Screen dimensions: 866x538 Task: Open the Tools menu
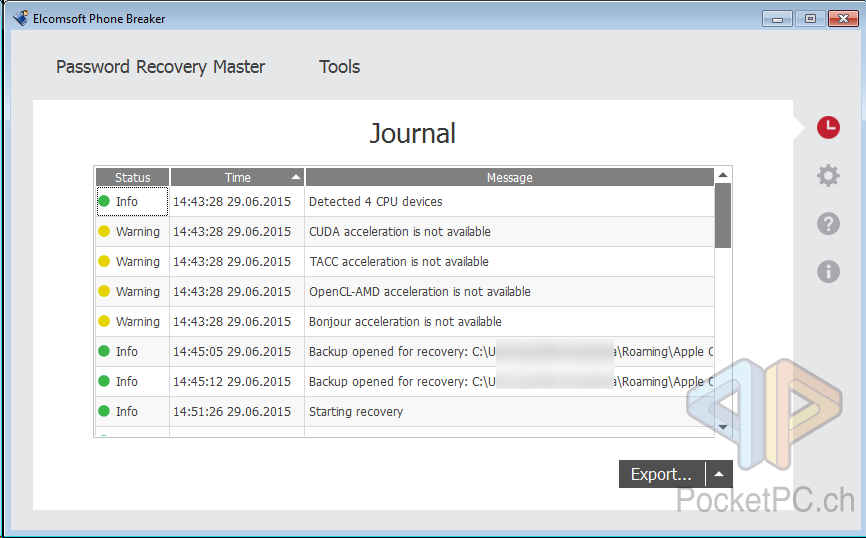pos(339,67)
